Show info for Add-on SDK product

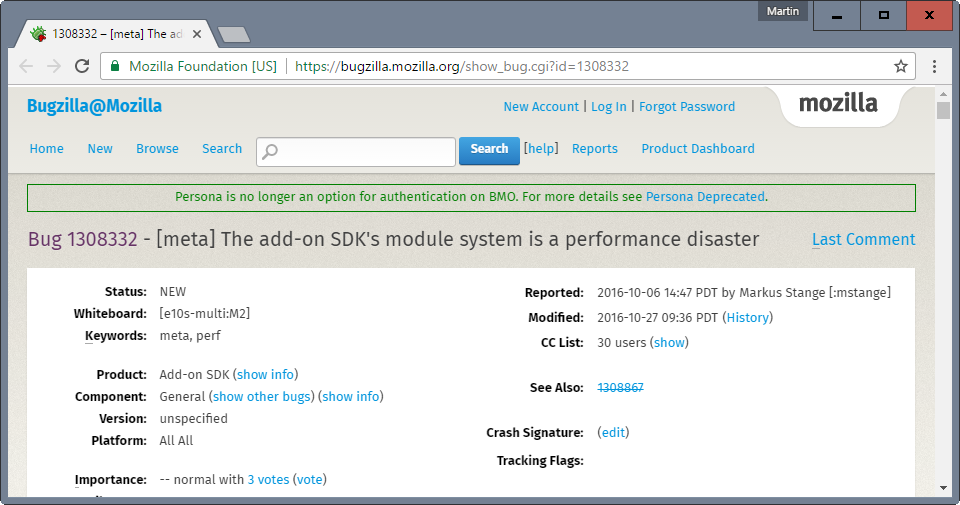click(x=265, y=375)
